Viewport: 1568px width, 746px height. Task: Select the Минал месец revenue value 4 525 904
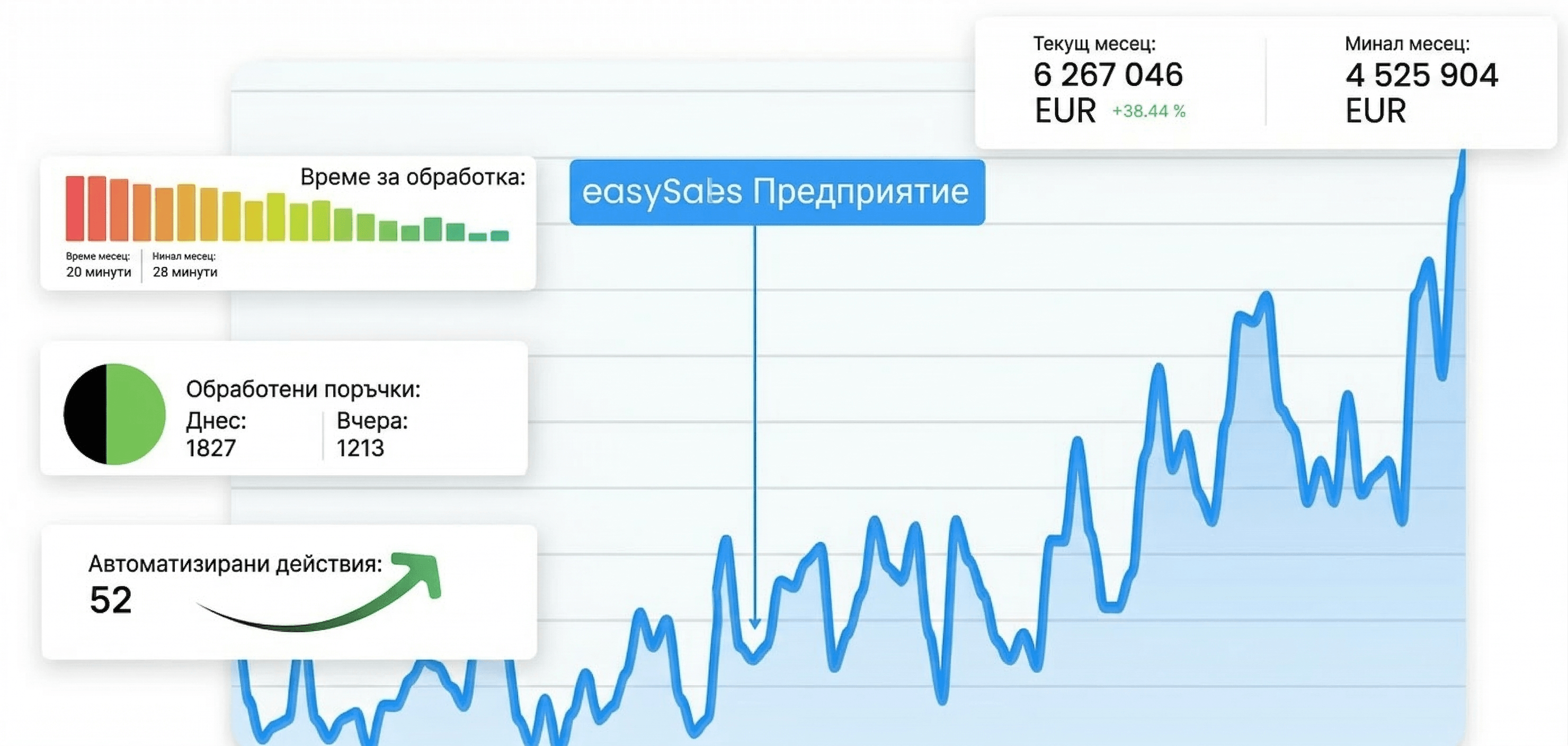coord(1421,76)
